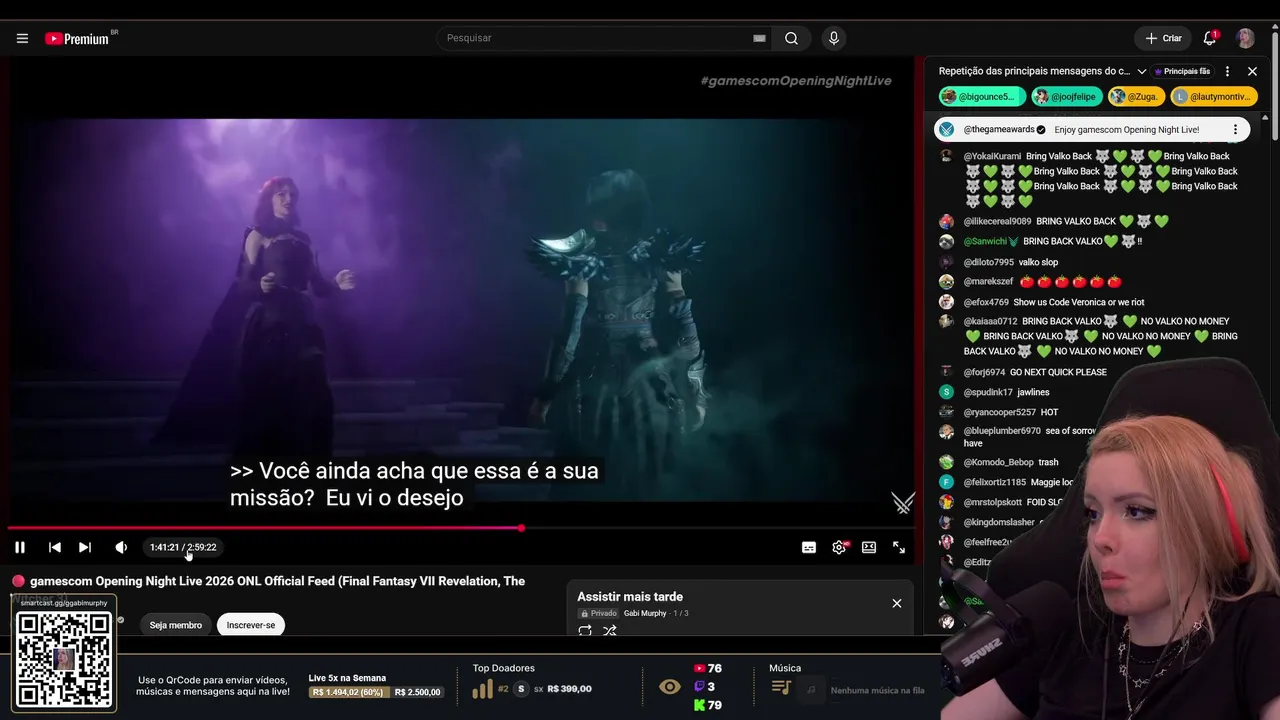Click @Komodo_Bebop chat author name
The width and height of the screenshot is (1280, 720).
click(x=998, y=462)
